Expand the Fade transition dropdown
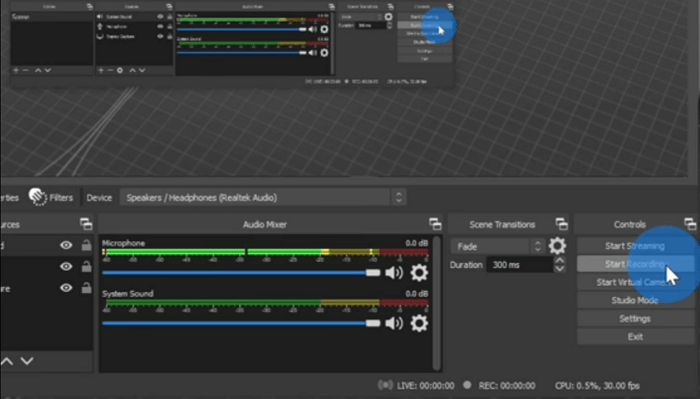Screen dimensions: 700x399 point(498,246)
